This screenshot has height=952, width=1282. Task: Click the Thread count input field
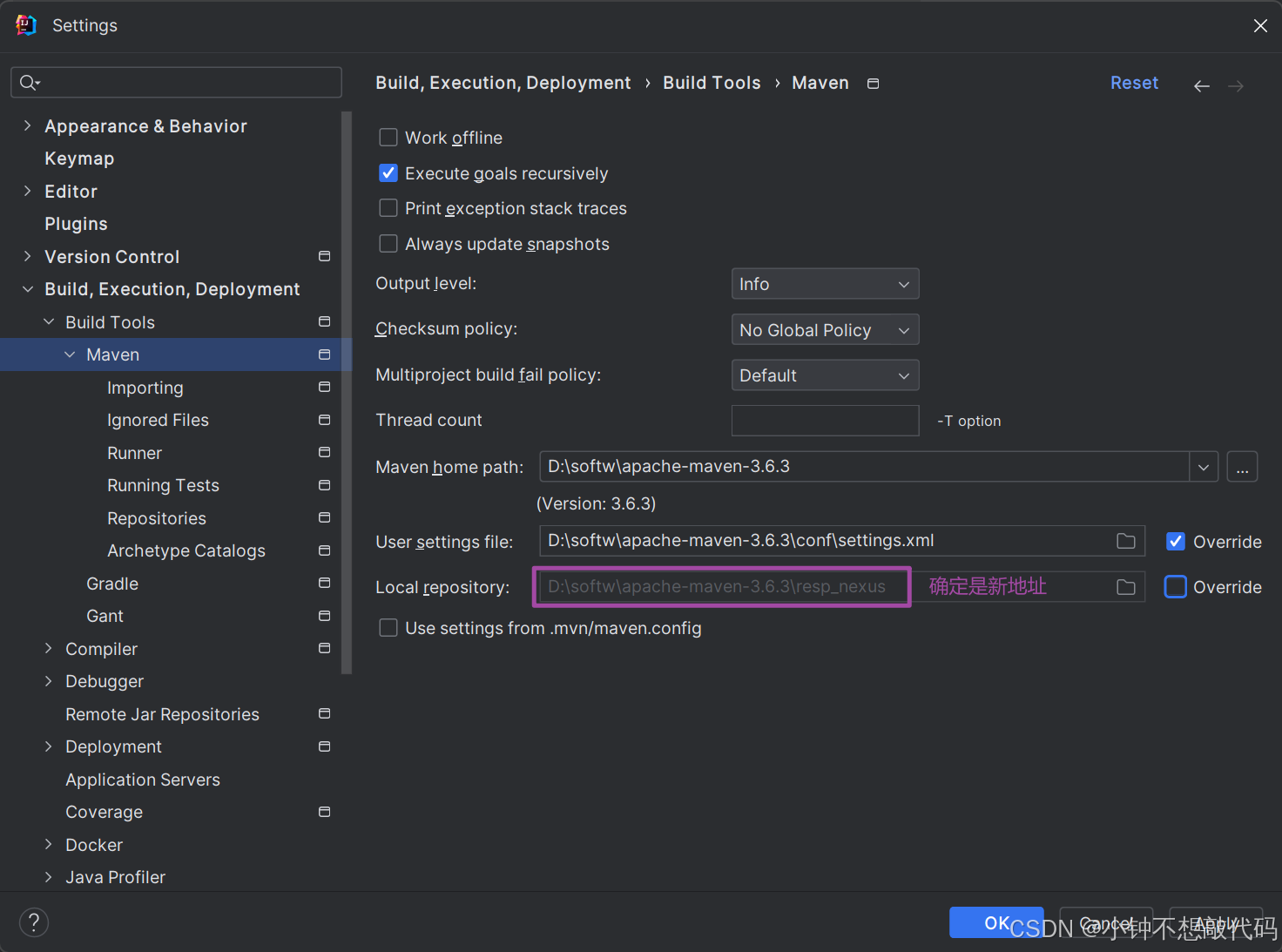tap(826, 421)
